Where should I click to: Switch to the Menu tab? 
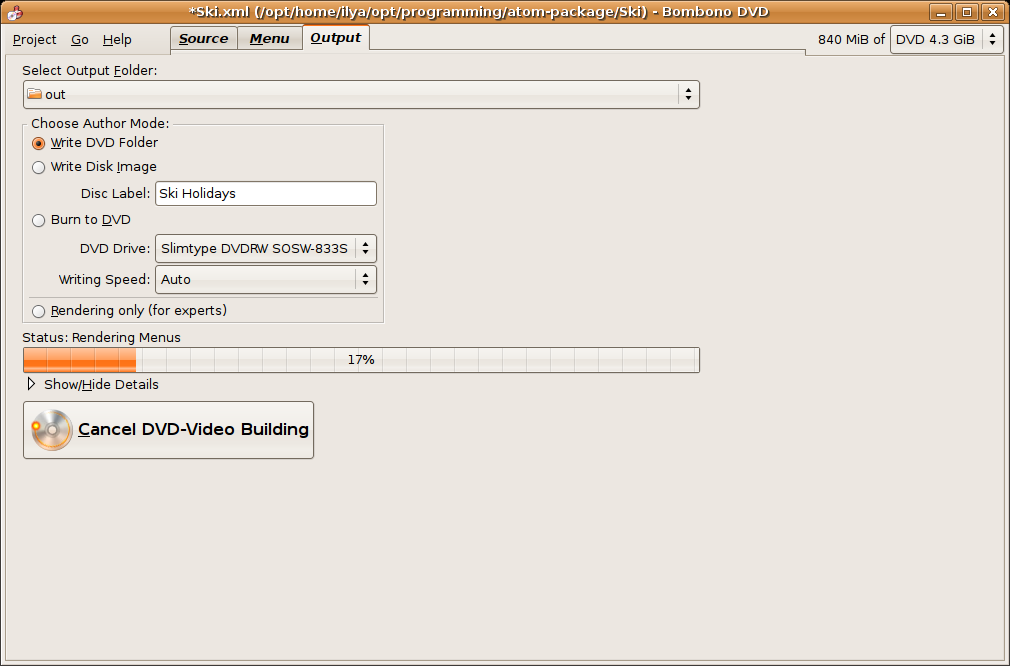[x=269, y=39]
